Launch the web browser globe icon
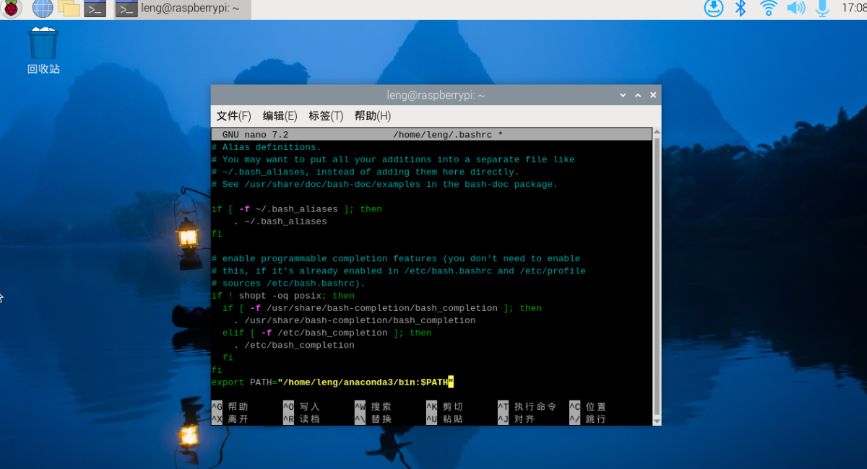This screenshot has height=469, width=867. tap(43, 8)
